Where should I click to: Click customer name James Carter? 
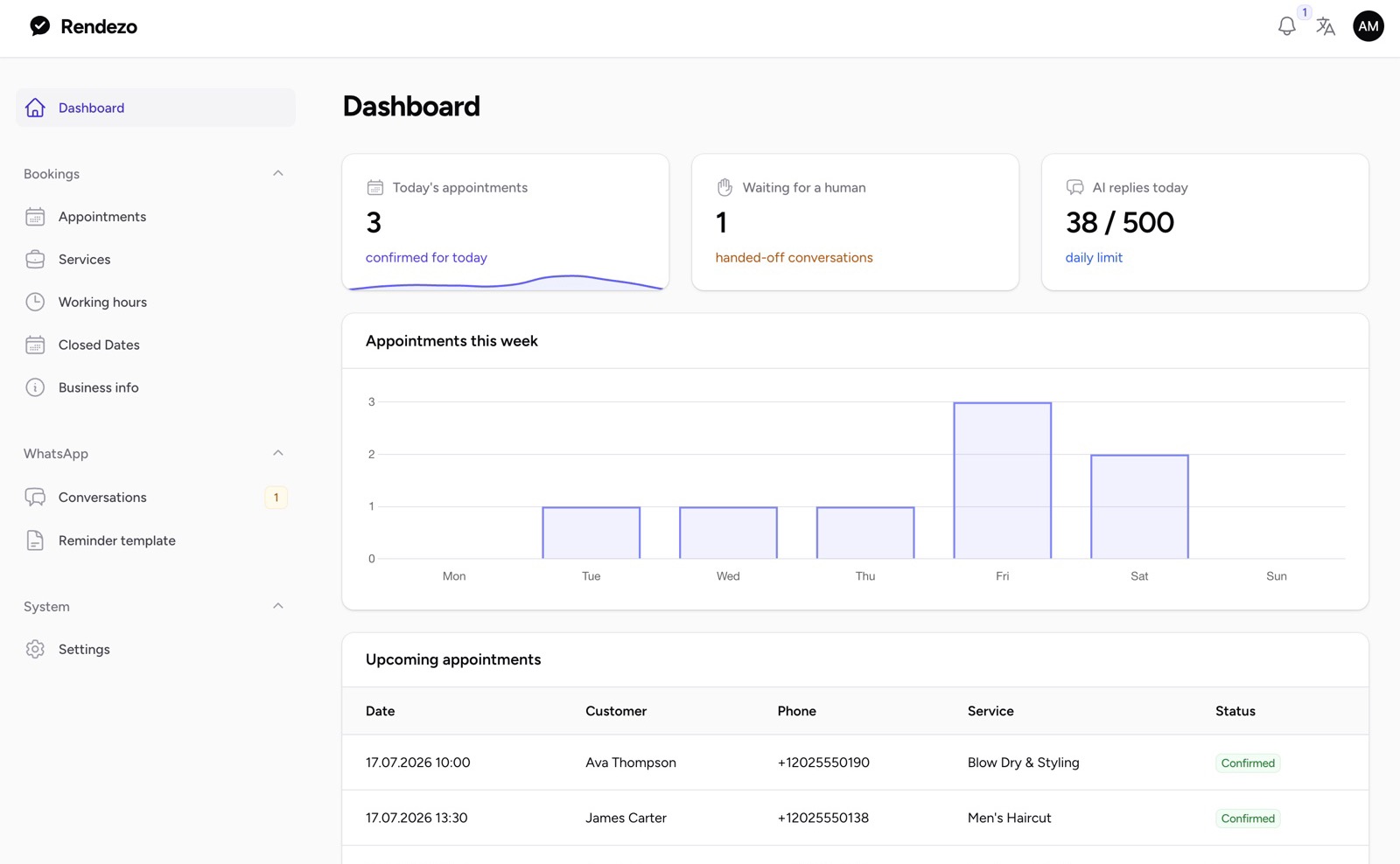(626, 818)
